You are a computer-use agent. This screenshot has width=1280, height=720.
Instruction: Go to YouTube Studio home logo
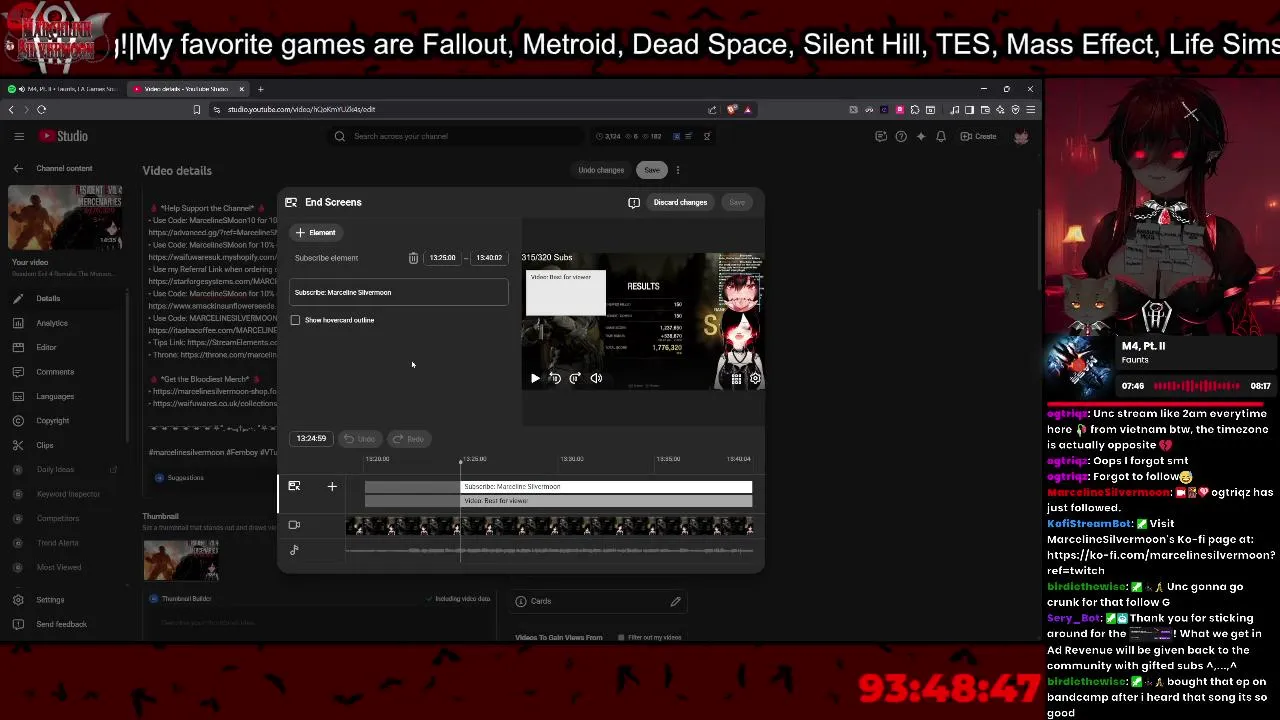(x=64, y=136)
